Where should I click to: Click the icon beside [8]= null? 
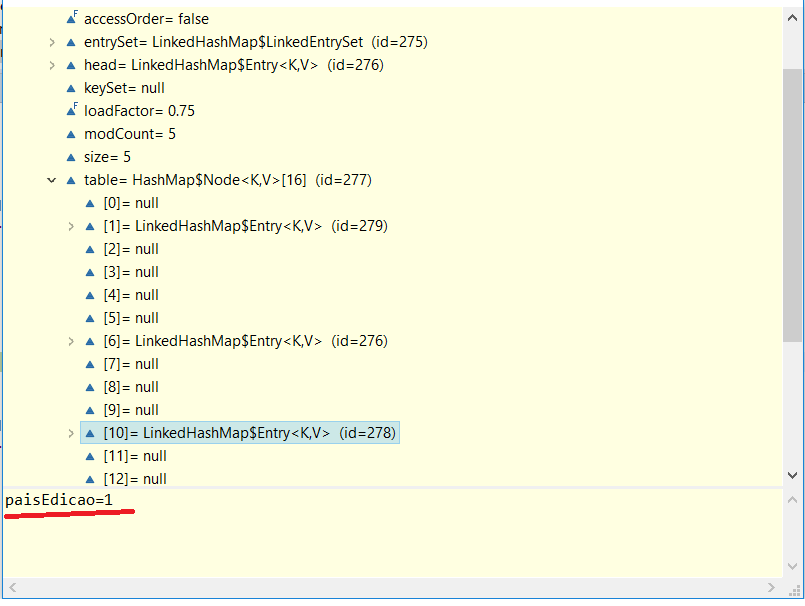coord(90,388)
